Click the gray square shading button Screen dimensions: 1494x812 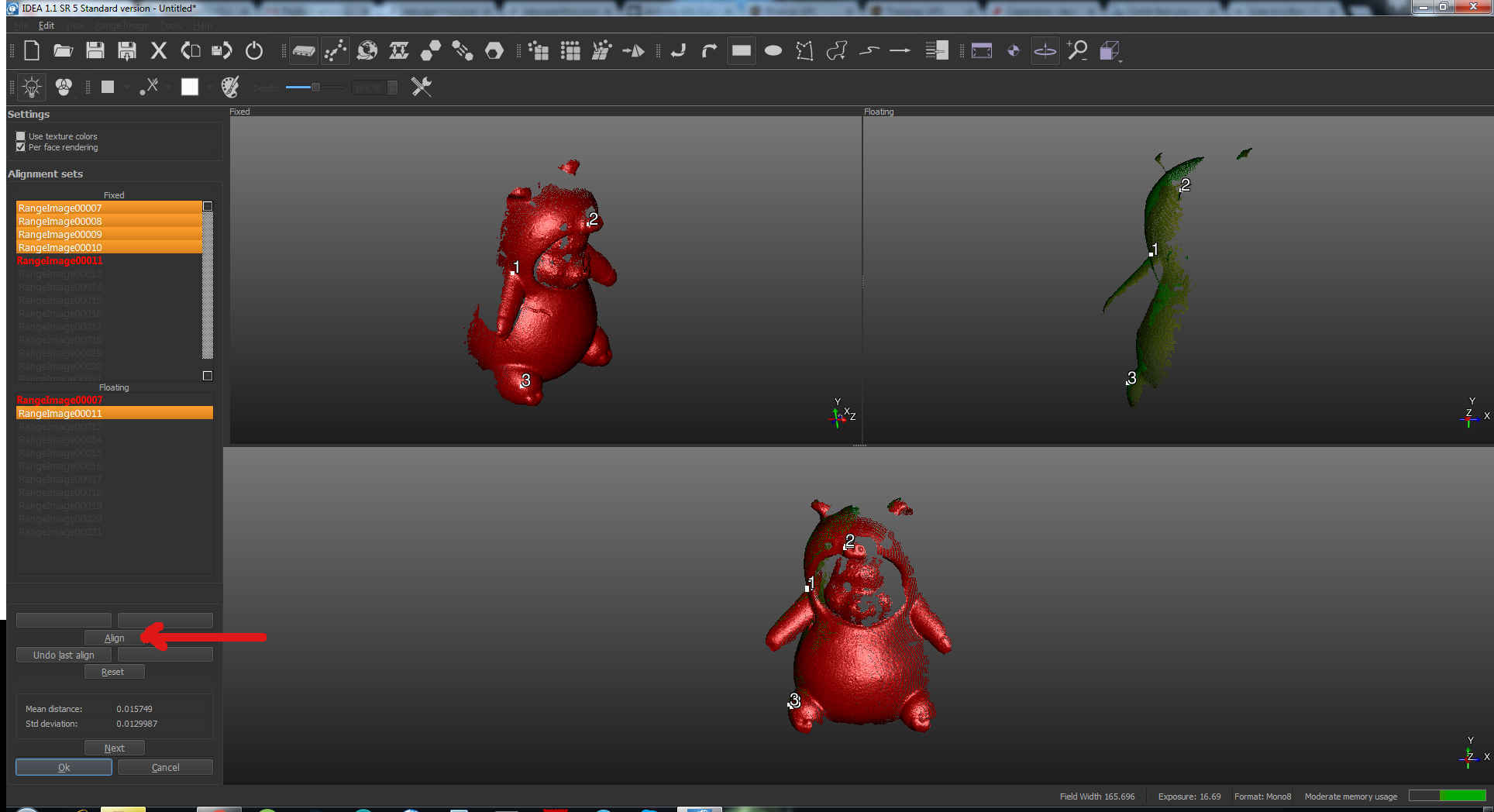(x=108, y=87)
